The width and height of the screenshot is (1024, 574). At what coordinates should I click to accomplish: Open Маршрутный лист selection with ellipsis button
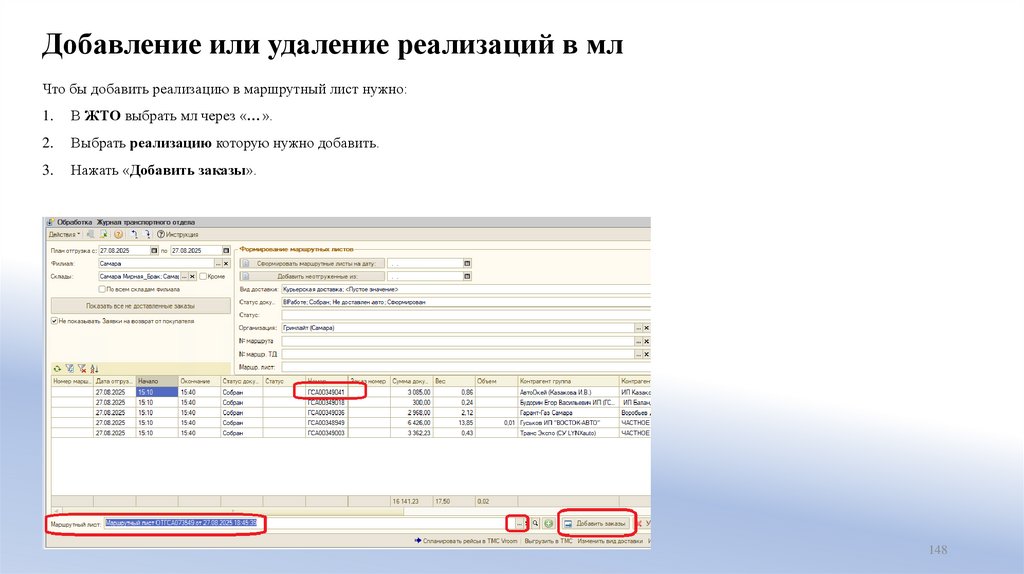(x=519, y=524)
